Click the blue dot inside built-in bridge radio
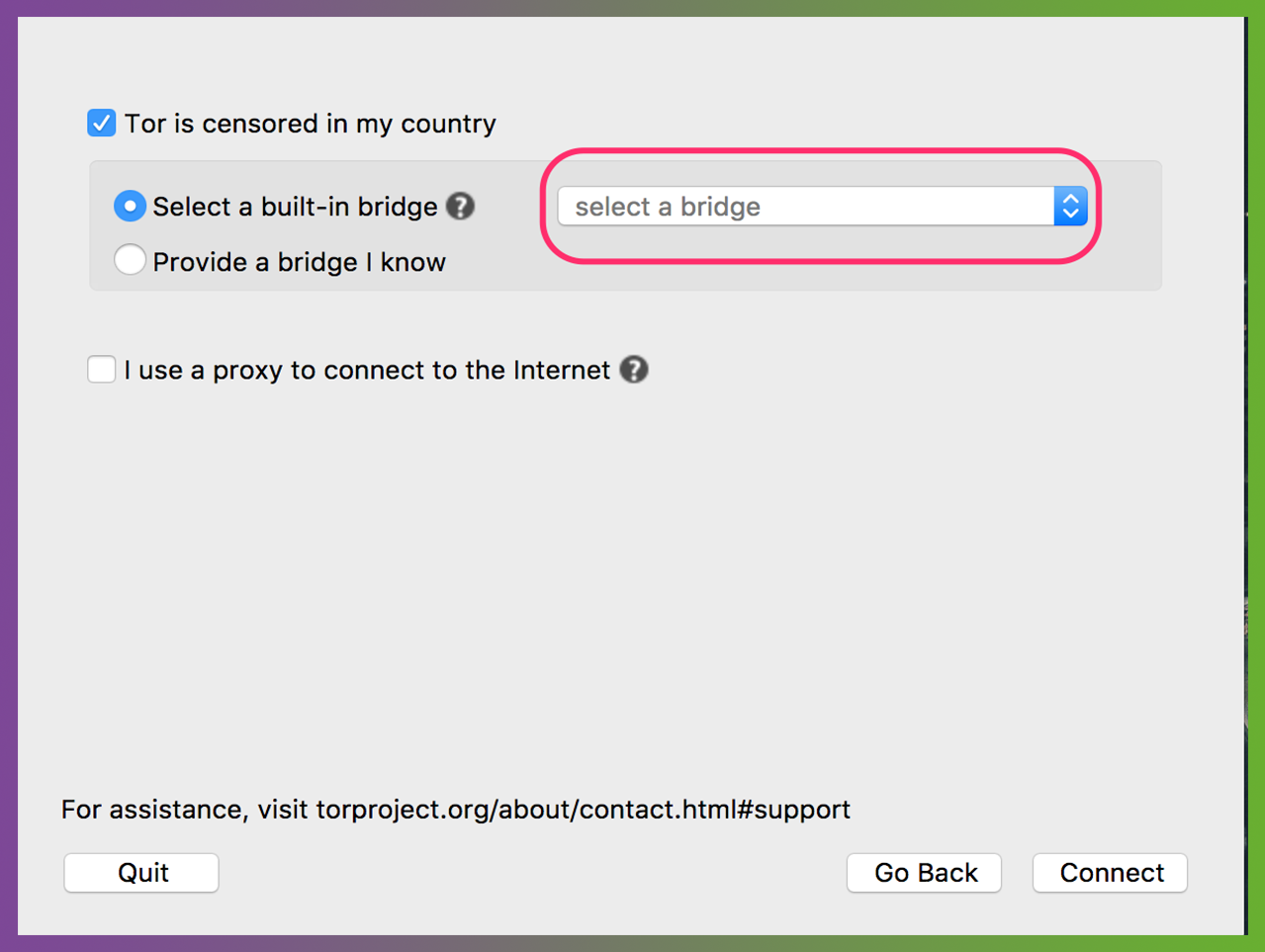Screen dimensions: 1265x952 click(130, 207)
